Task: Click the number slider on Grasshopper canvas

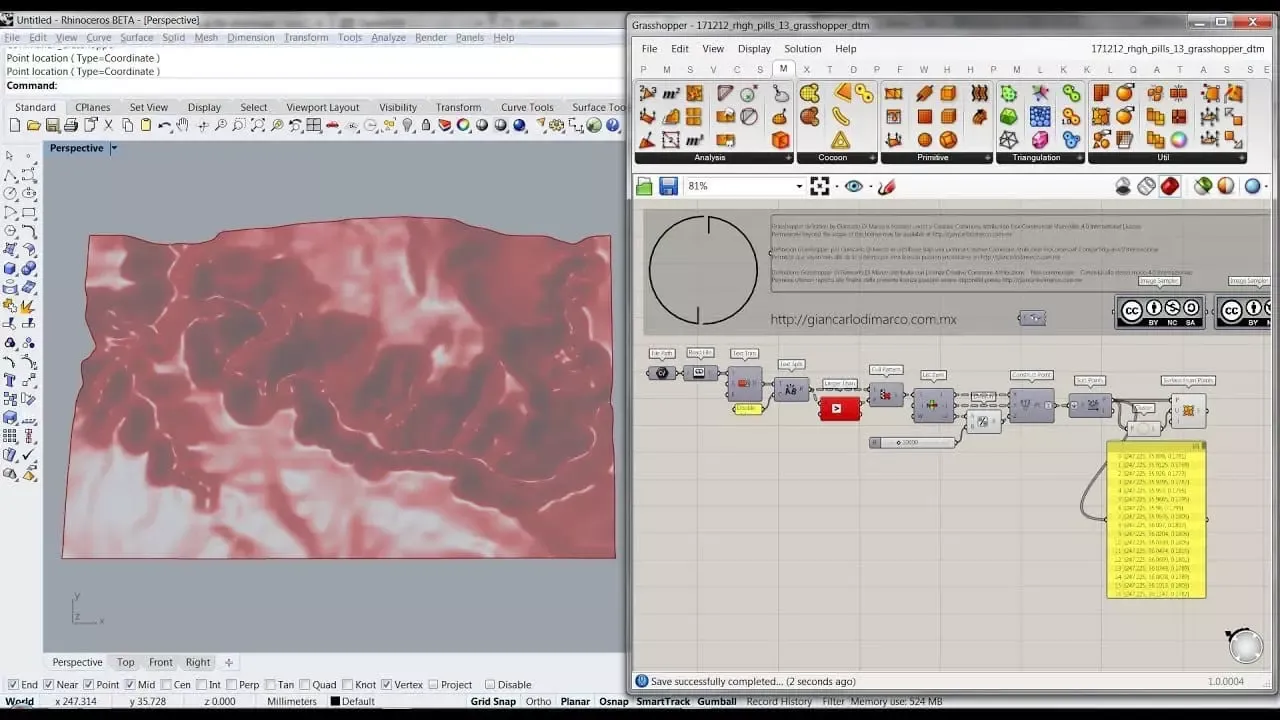Action: [x=912, y=442]
